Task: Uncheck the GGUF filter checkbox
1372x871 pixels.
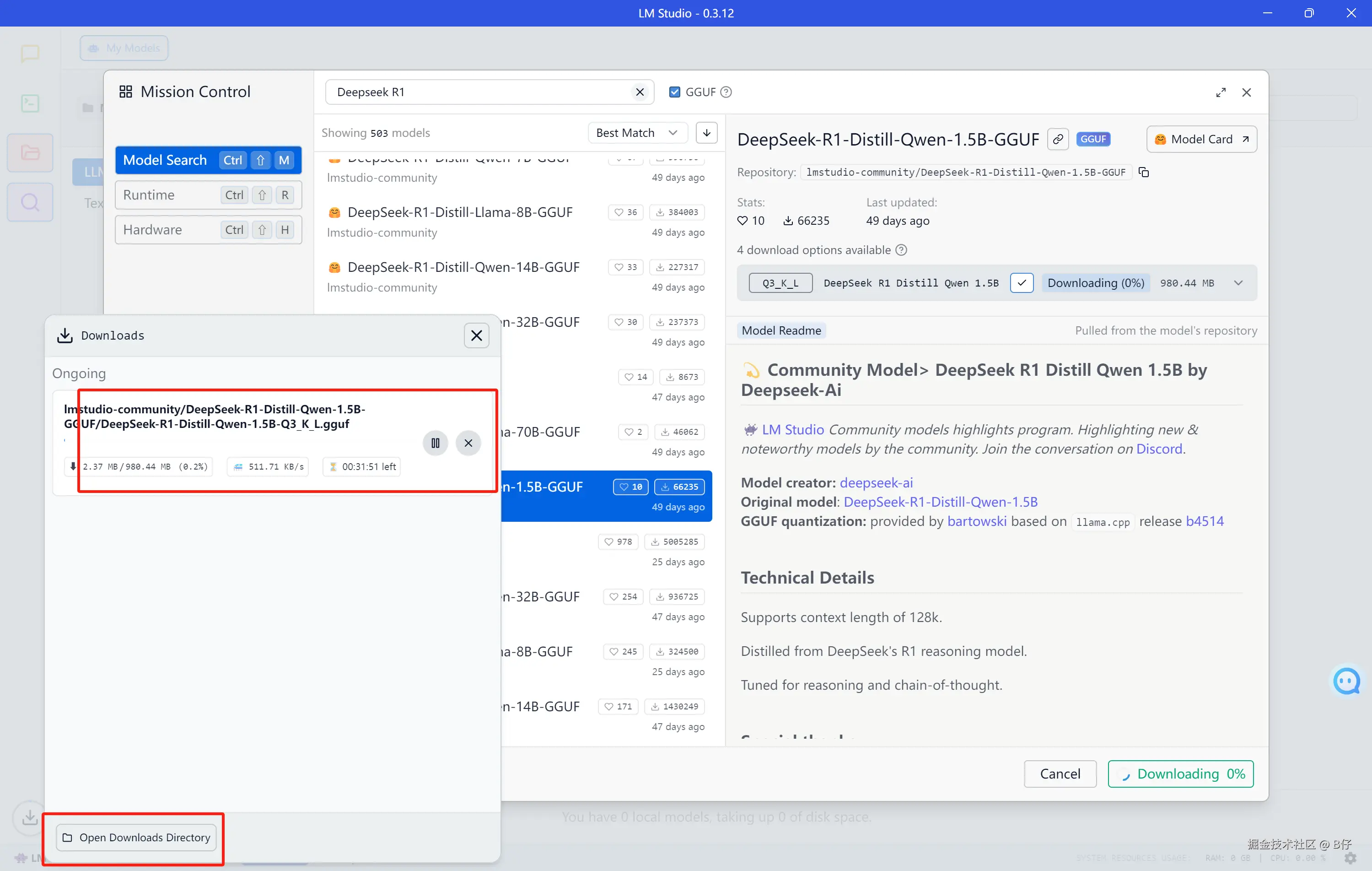Action: [675, 92]
